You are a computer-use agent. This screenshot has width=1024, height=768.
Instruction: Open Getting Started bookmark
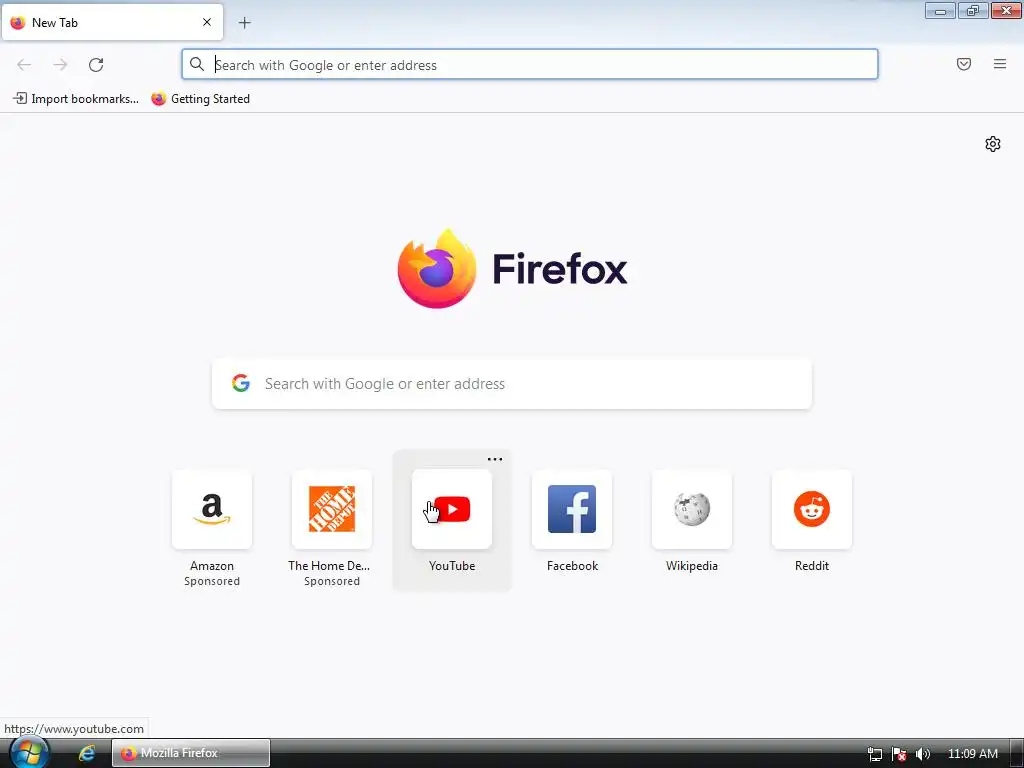pos(200,99)
